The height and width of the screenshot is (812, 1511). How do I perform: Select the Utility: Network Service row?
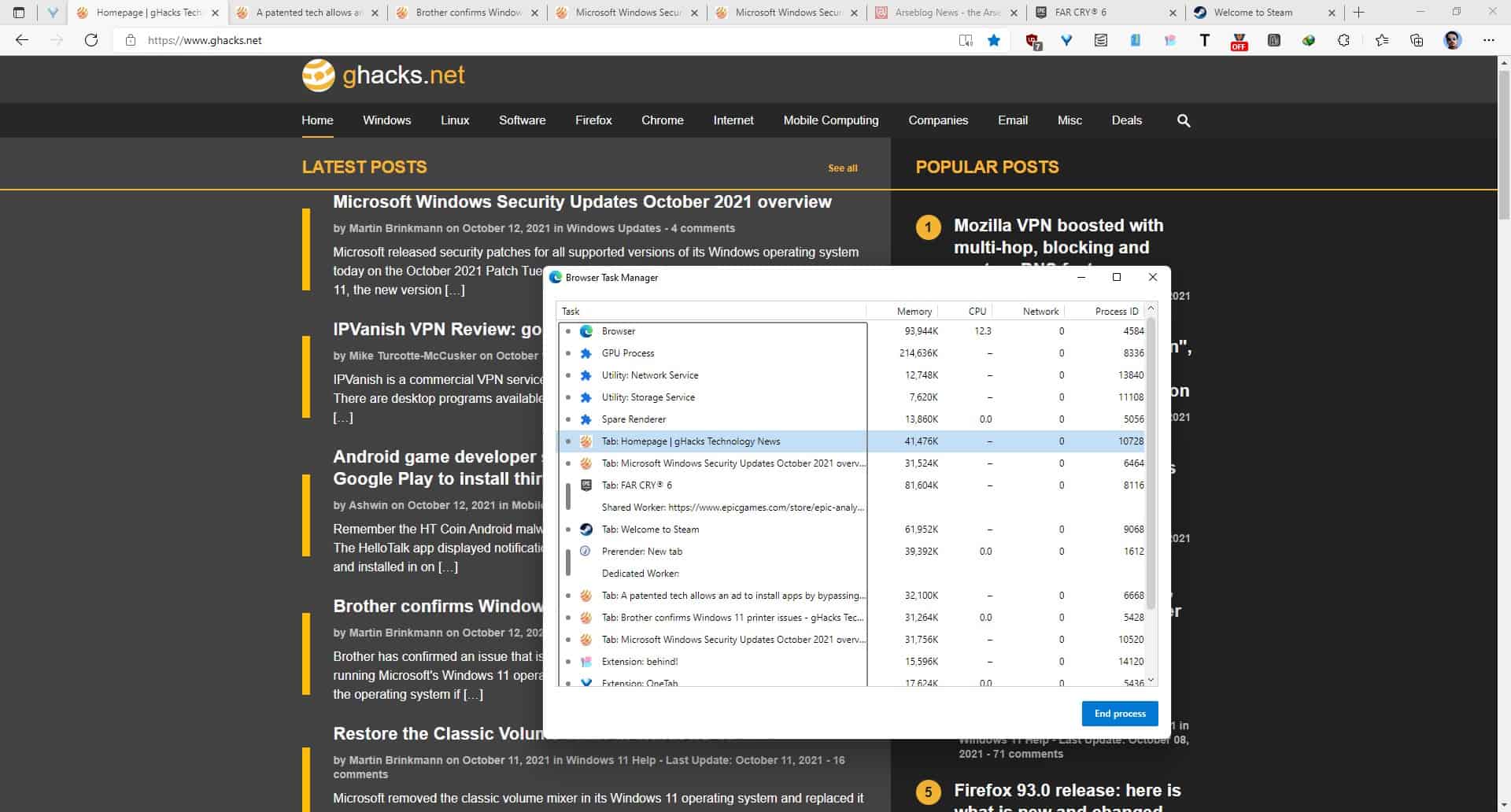tap(851, 375)
